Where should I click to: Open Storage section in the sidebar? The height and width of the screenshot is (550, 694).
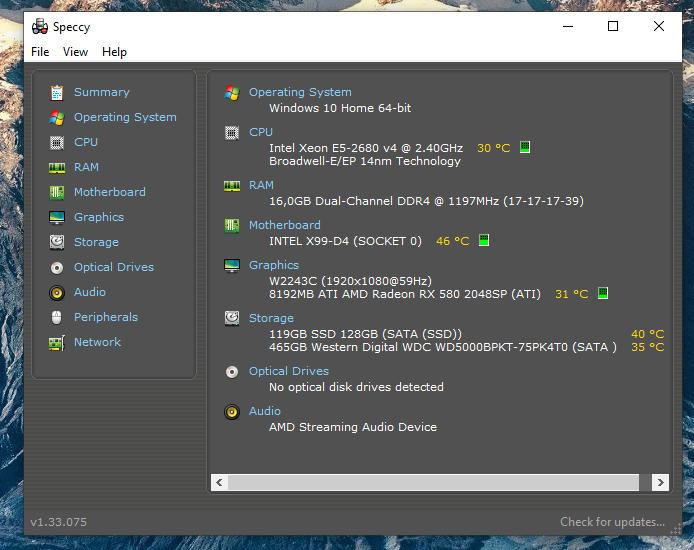coord(96,242)
